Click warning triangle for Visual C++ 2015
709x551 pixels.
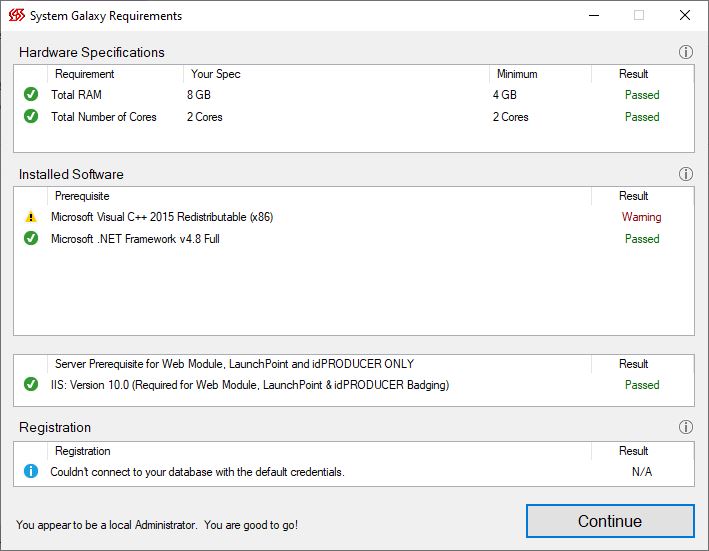coord(31,217)
